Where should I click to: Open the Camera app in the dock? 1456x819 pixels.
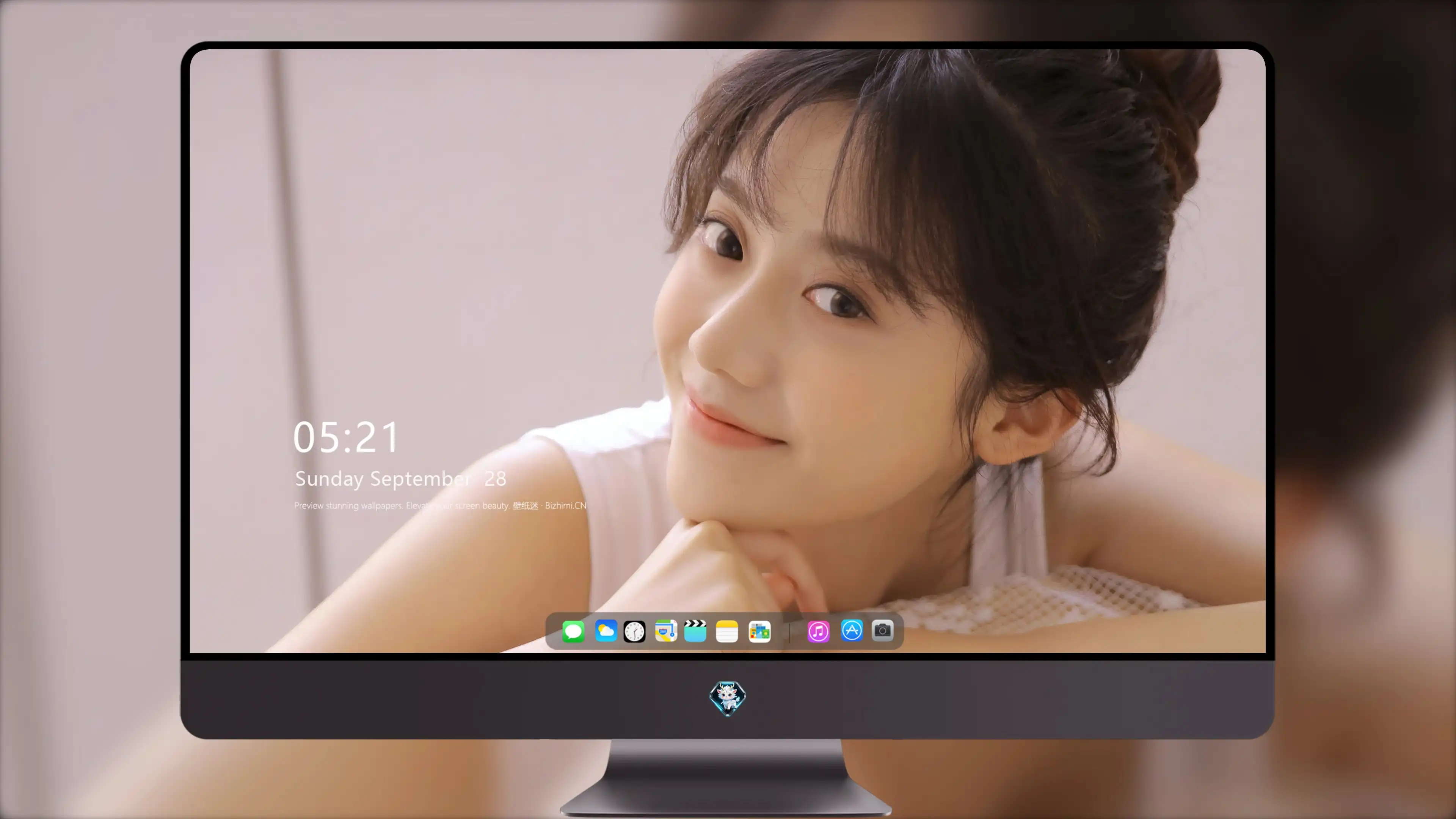click(x=882, y=630)
